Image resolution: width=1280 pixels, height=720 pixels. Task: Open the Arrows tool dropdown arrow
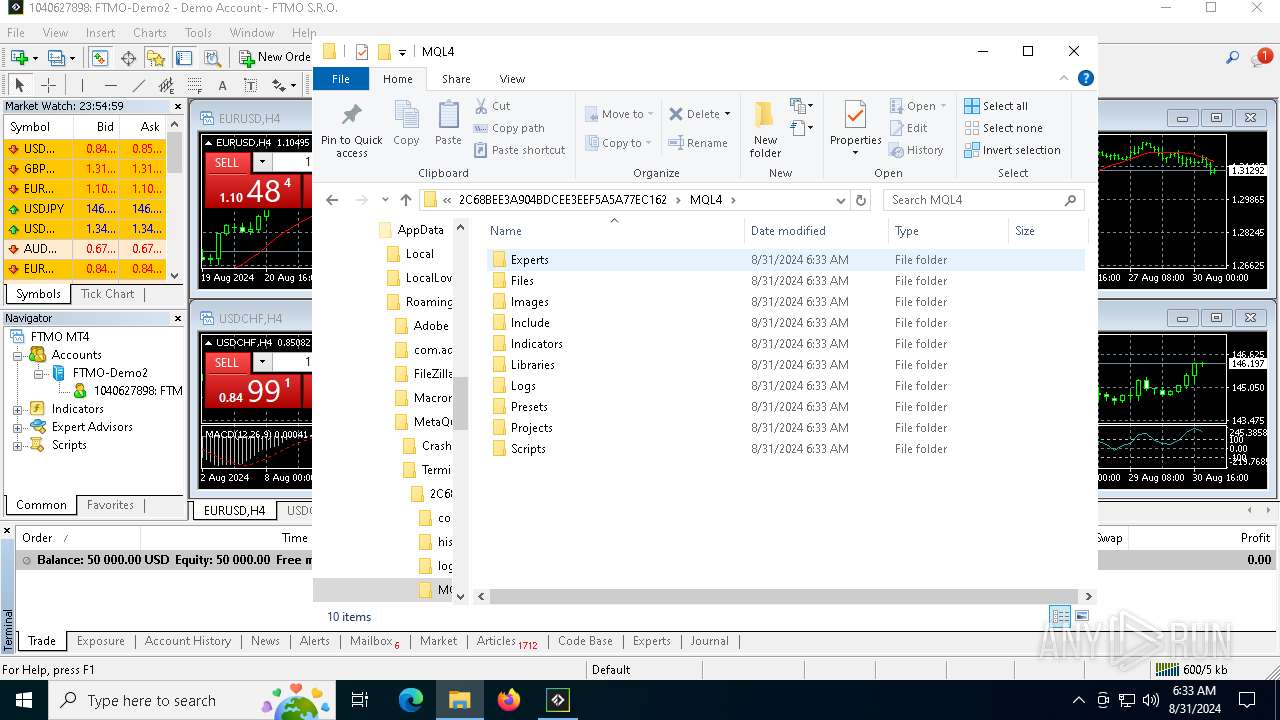point(294,85)
